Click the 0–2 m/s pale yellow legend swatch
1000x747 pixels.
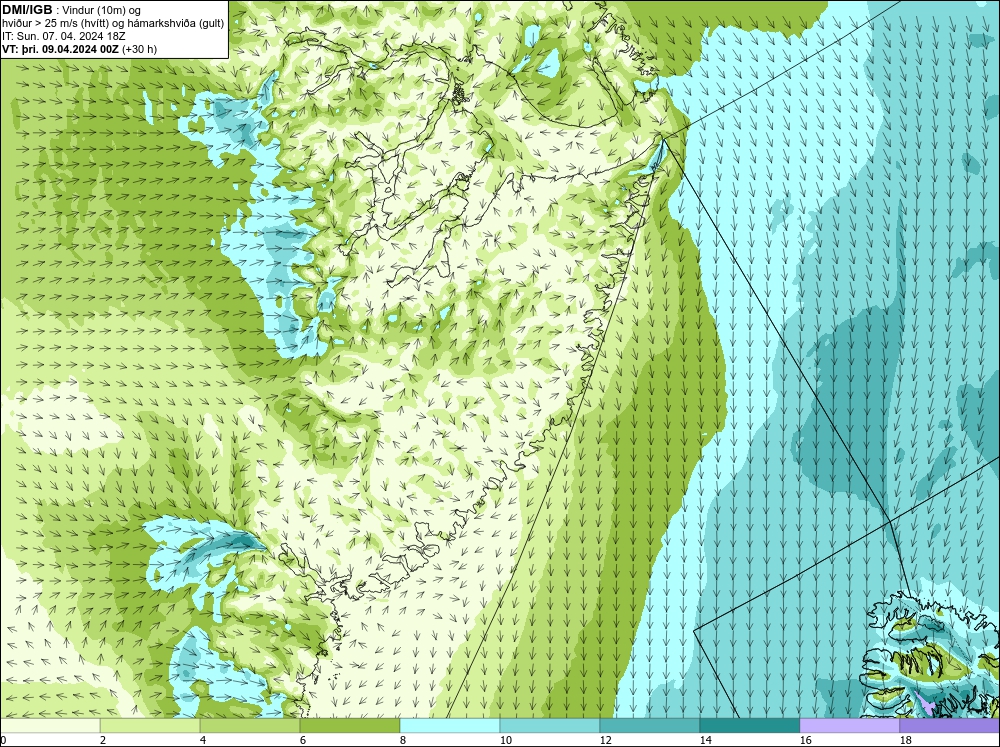[x=50, y=726]
